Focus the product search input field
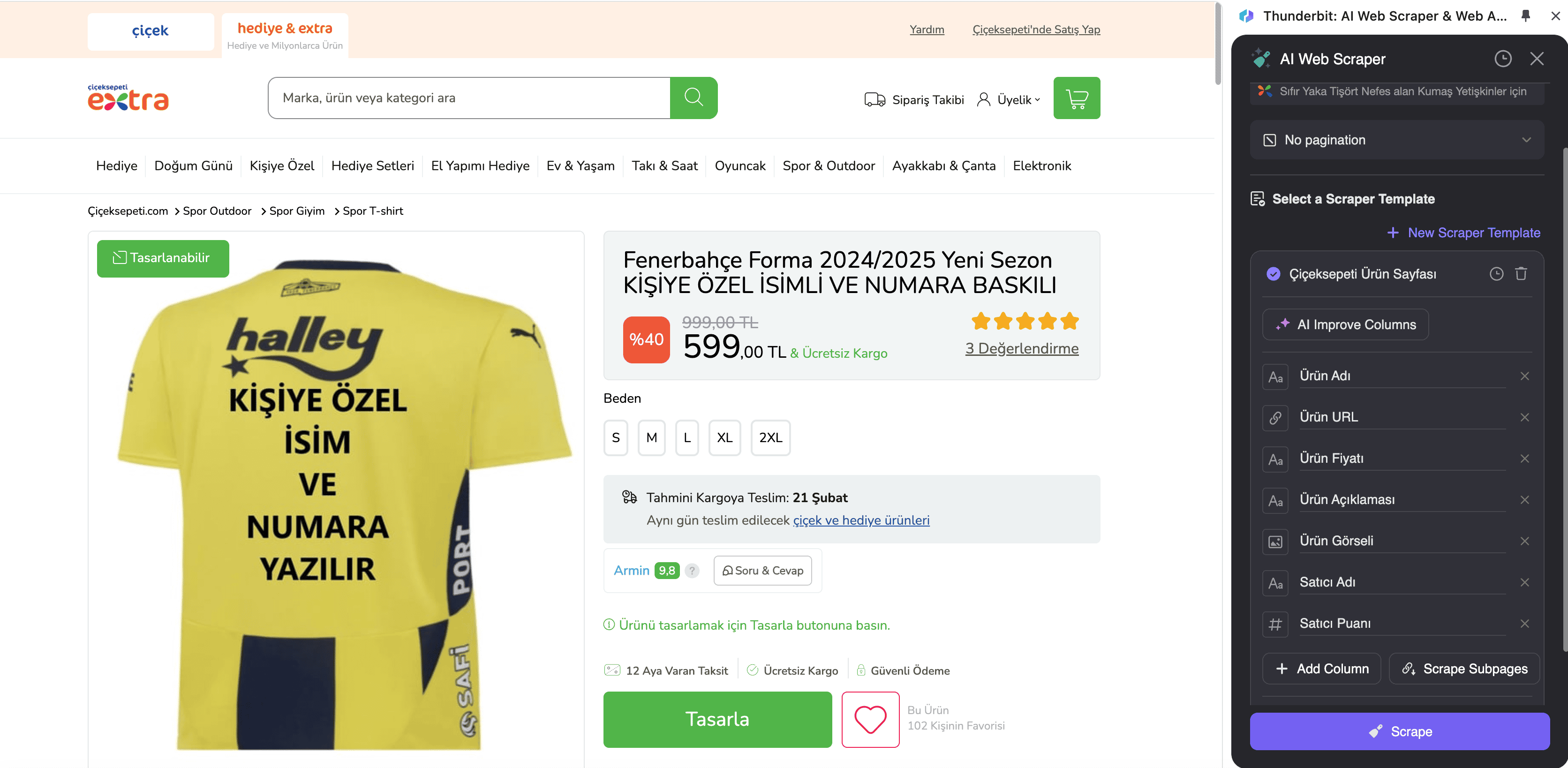The image size is (1568, 768). click(x=469, y=98)
